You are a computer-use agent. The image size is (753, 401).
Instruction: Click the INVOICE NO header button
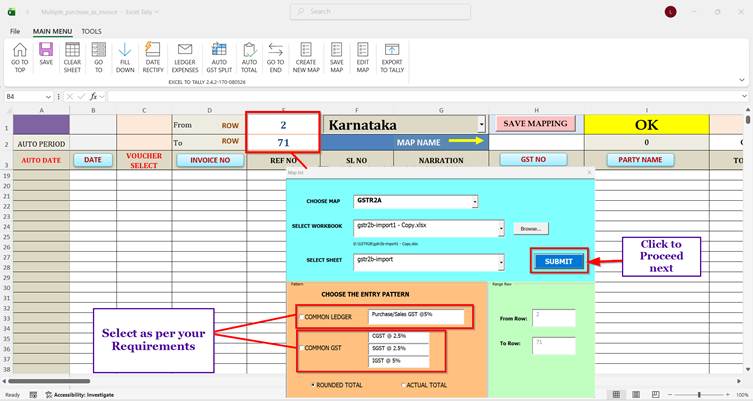[210, 160]
